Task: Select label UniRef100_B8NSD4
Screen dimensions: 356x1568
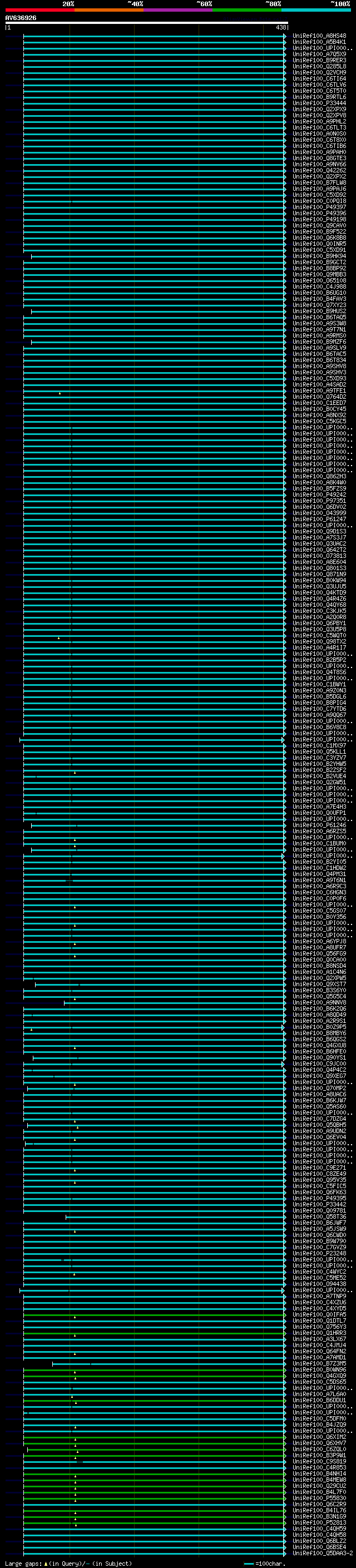Action: (x=319, y=966)
